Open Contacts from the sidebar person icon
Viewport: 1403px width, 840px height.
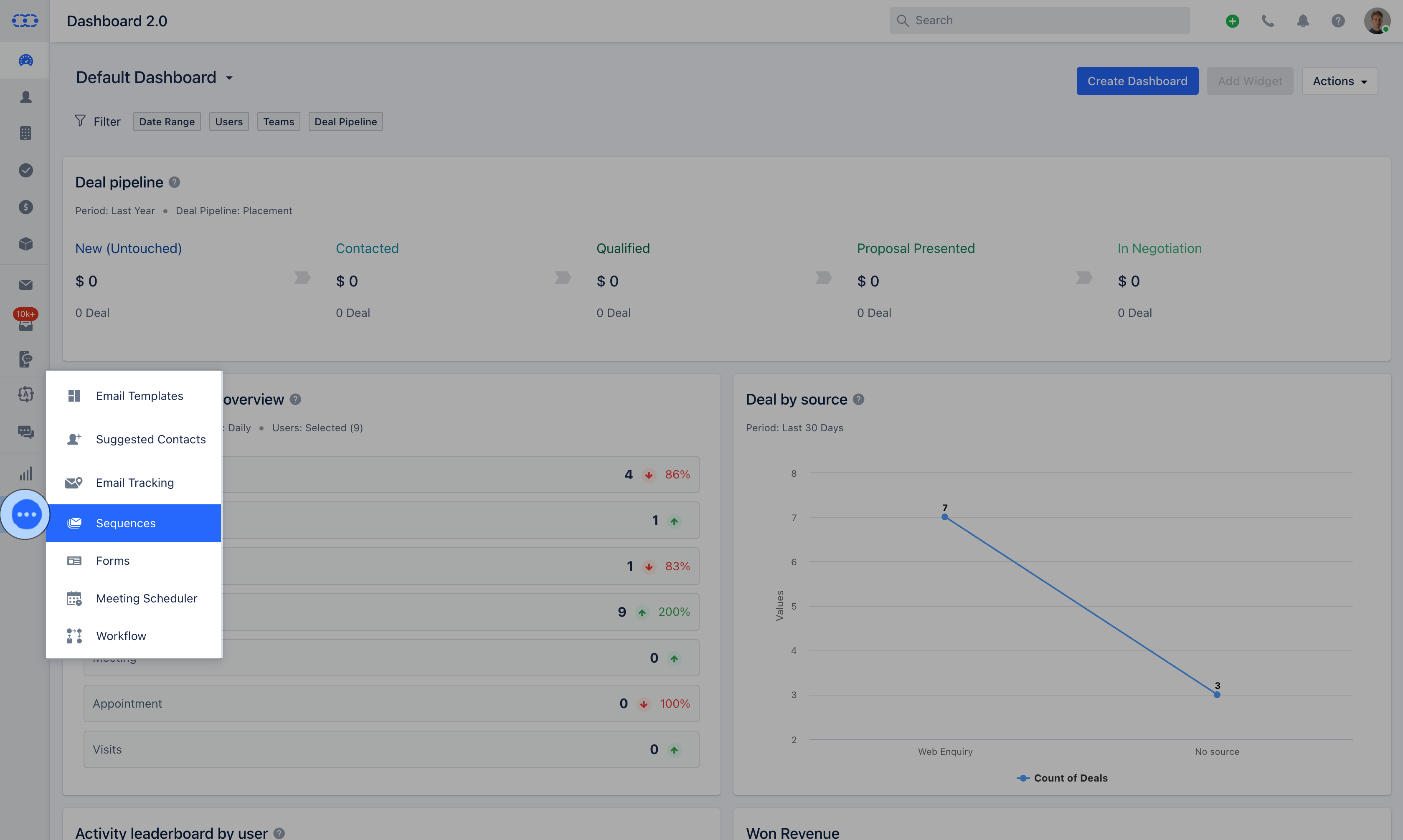[x=25, y=97]
